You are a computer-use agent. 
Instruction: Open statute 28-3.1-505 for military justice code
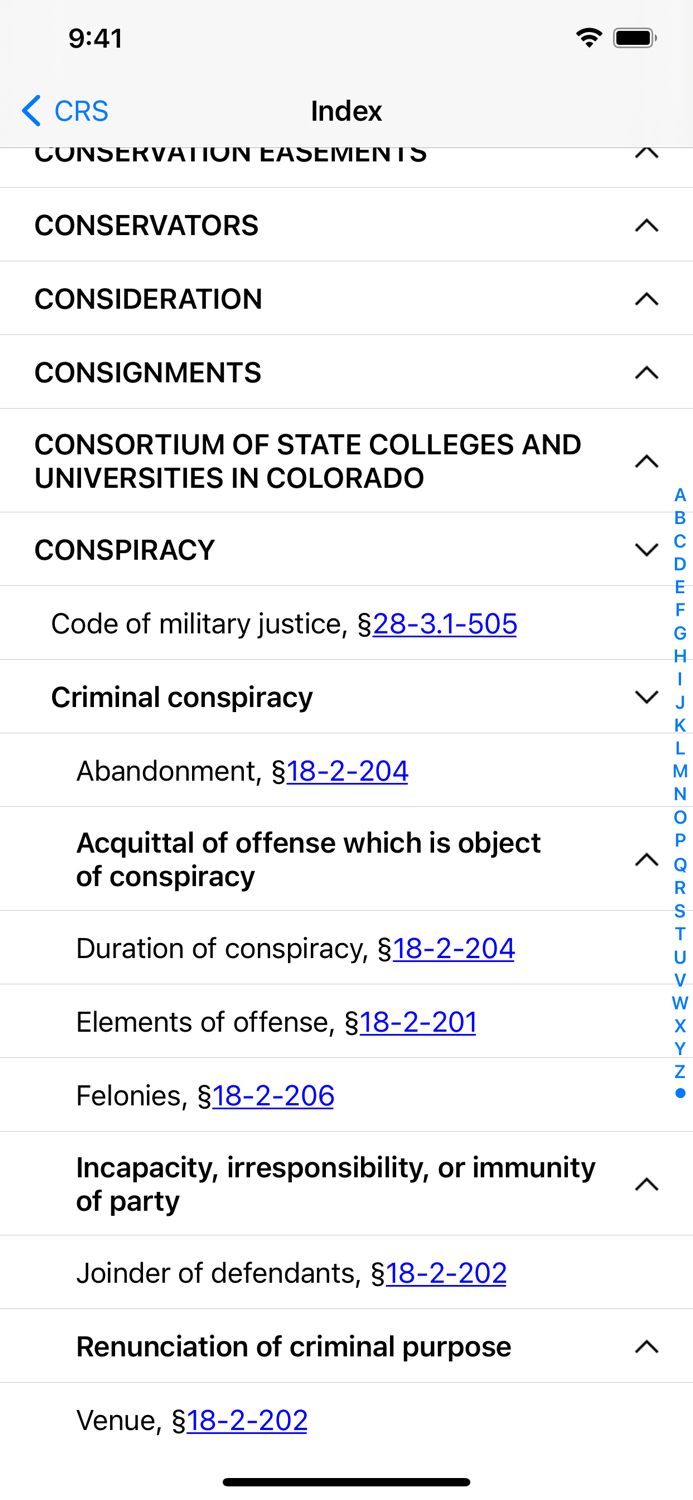click(445, 624)
